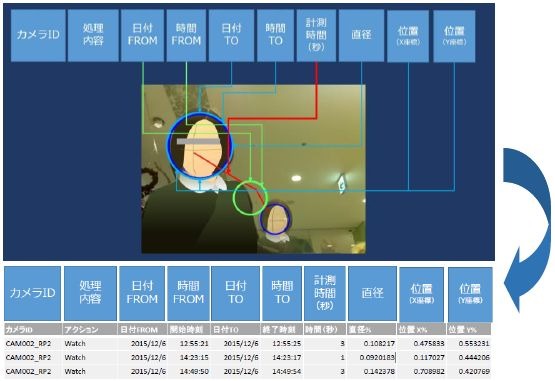
Task: Click the 位置X% table column header
Action: click(422, 329)
